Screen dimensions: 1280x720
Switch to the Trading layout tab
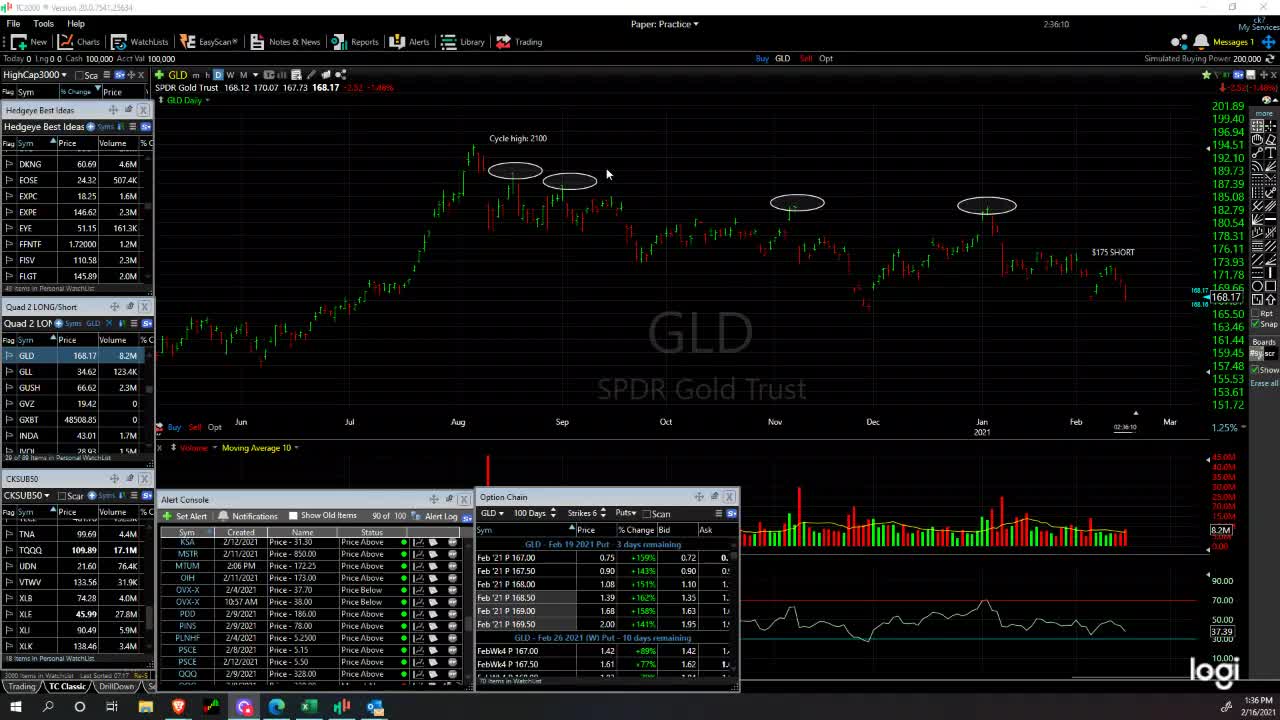[20, 687]
